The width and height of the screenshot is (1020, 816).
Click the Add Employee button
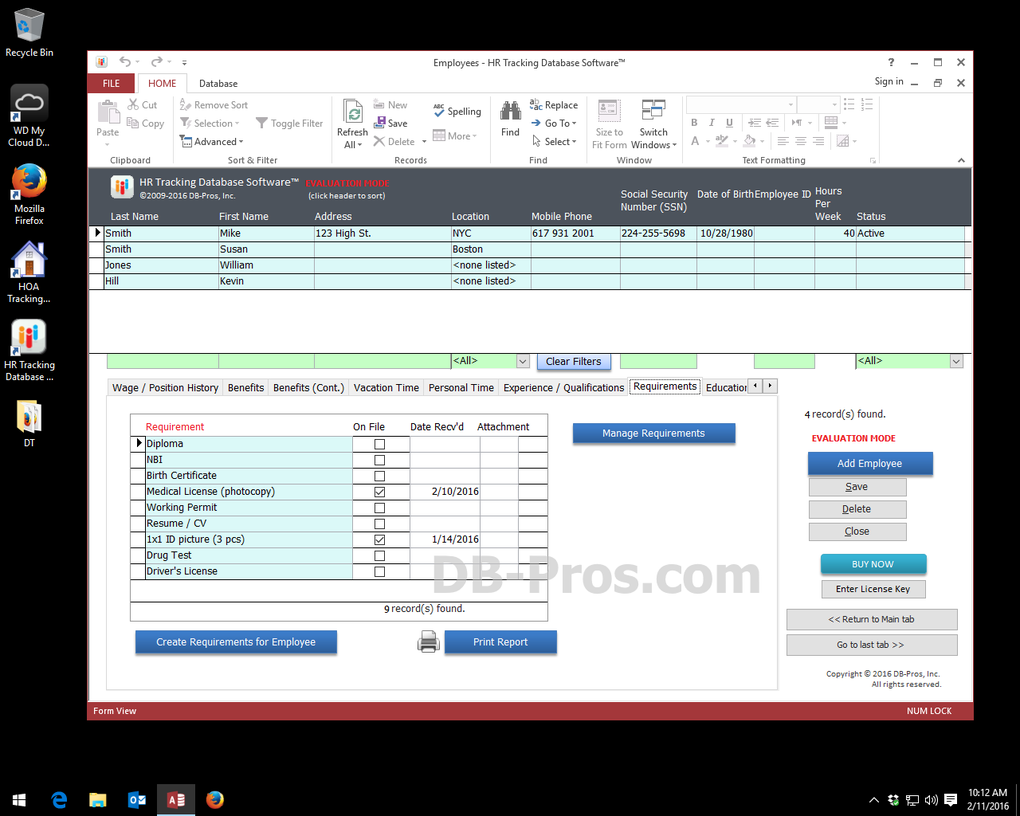(x=870, y=463)
